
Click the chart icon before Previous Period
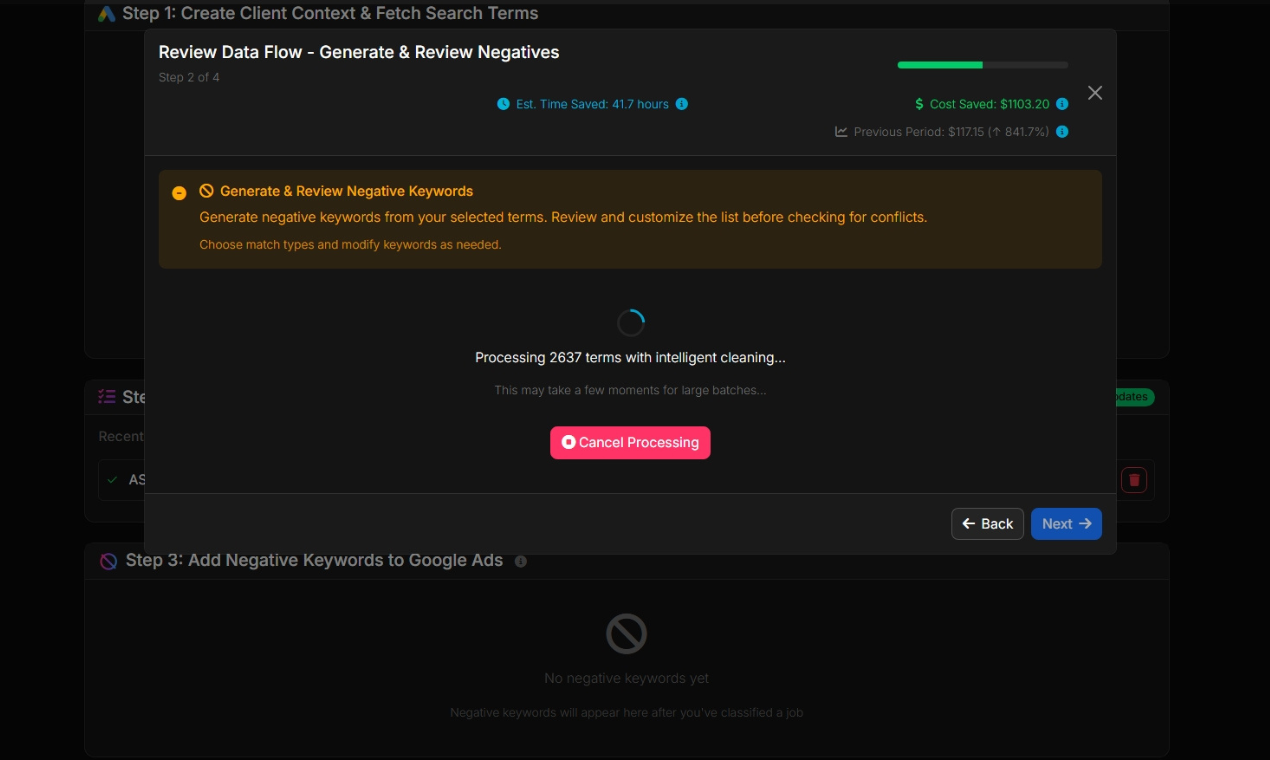(841, 132)
